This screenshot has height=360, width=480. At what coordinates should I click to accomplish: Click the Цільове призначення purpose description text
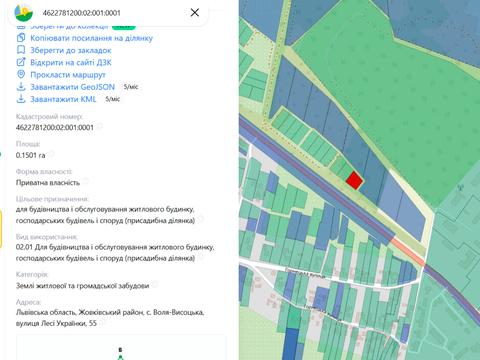click(x=105, y=215)
